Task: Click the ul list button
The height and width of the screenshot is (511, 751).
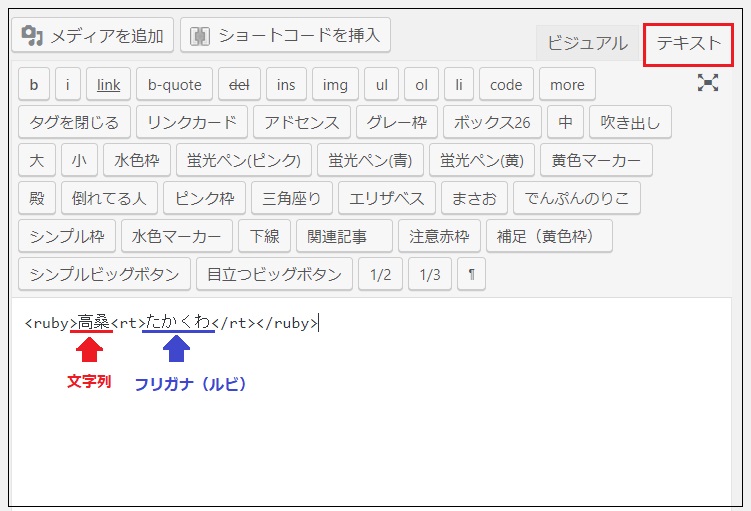Action: [381, 84]
